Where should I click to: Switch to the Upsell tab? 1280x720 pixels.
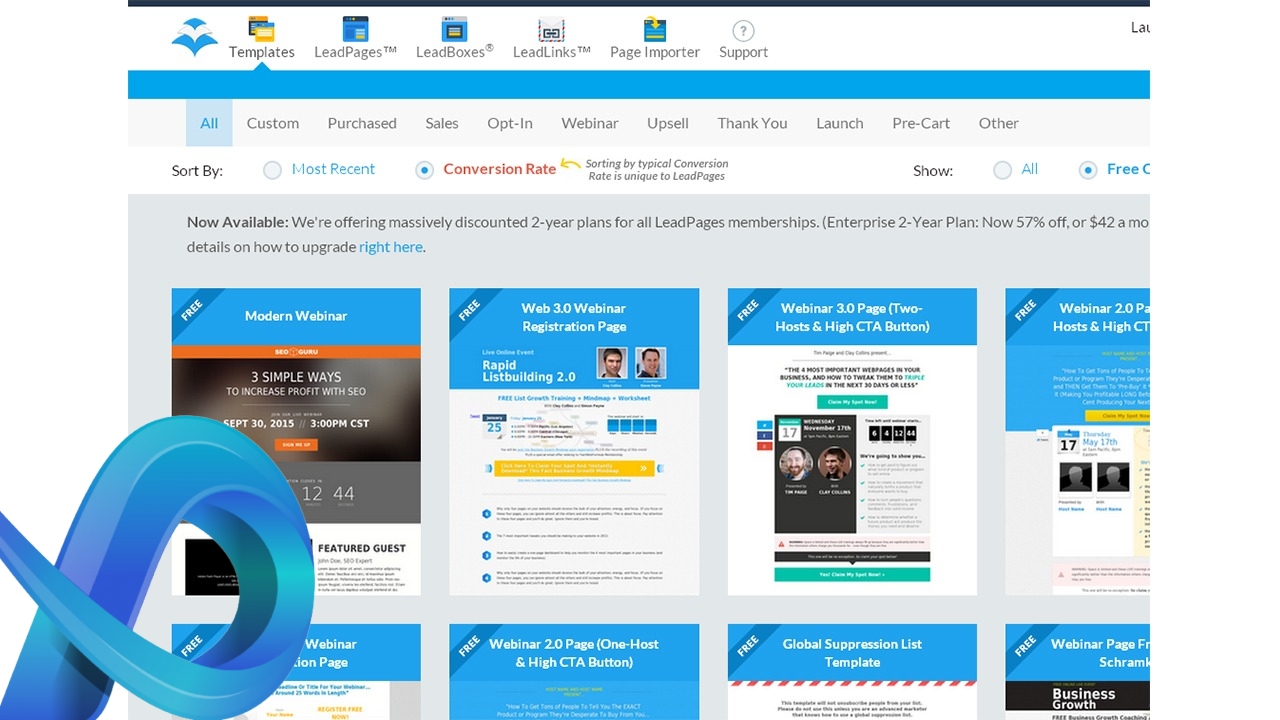pyautogui.click(x=668, y=123)
